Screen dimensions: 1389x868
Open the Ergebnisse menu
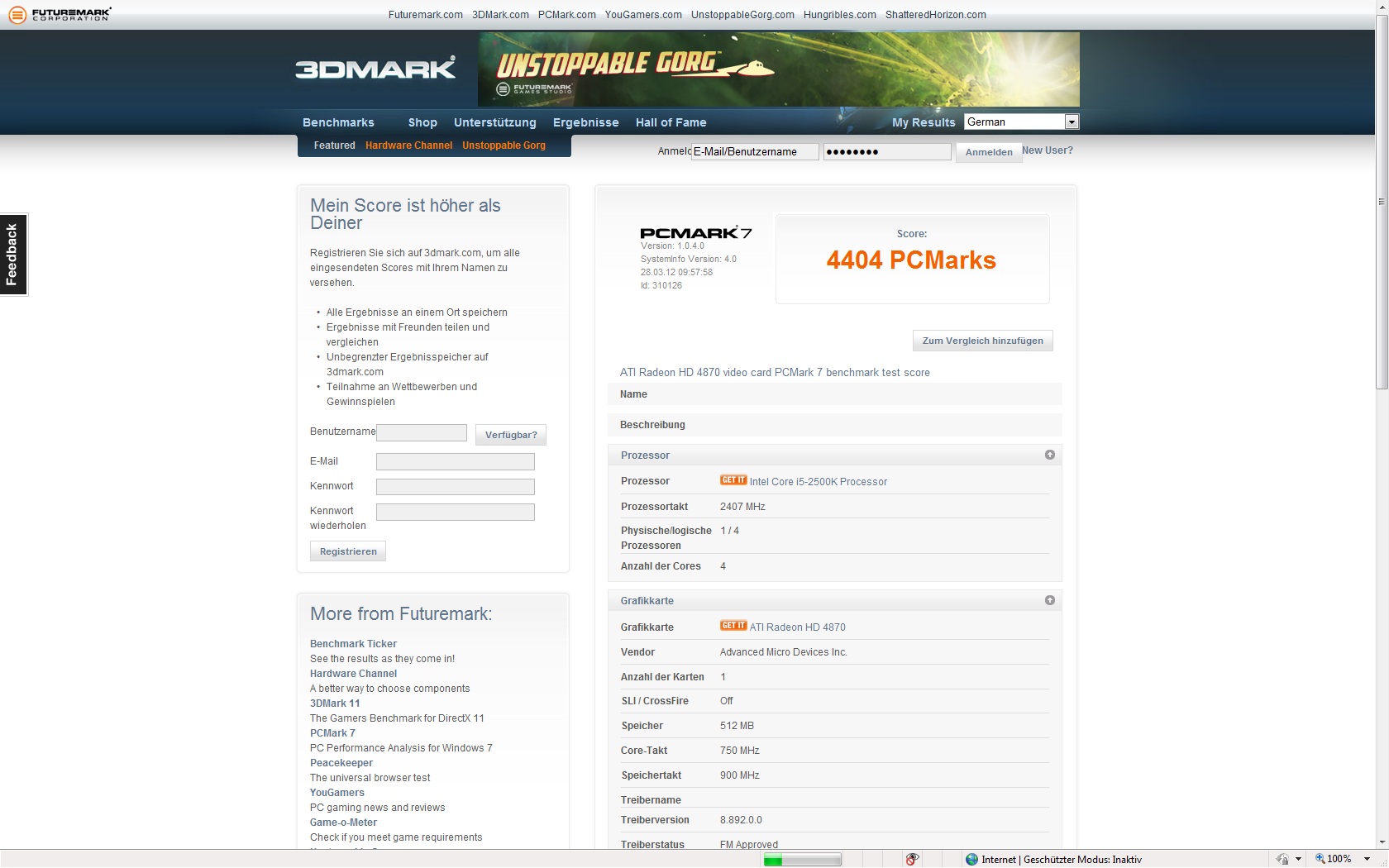click(585, 122)
